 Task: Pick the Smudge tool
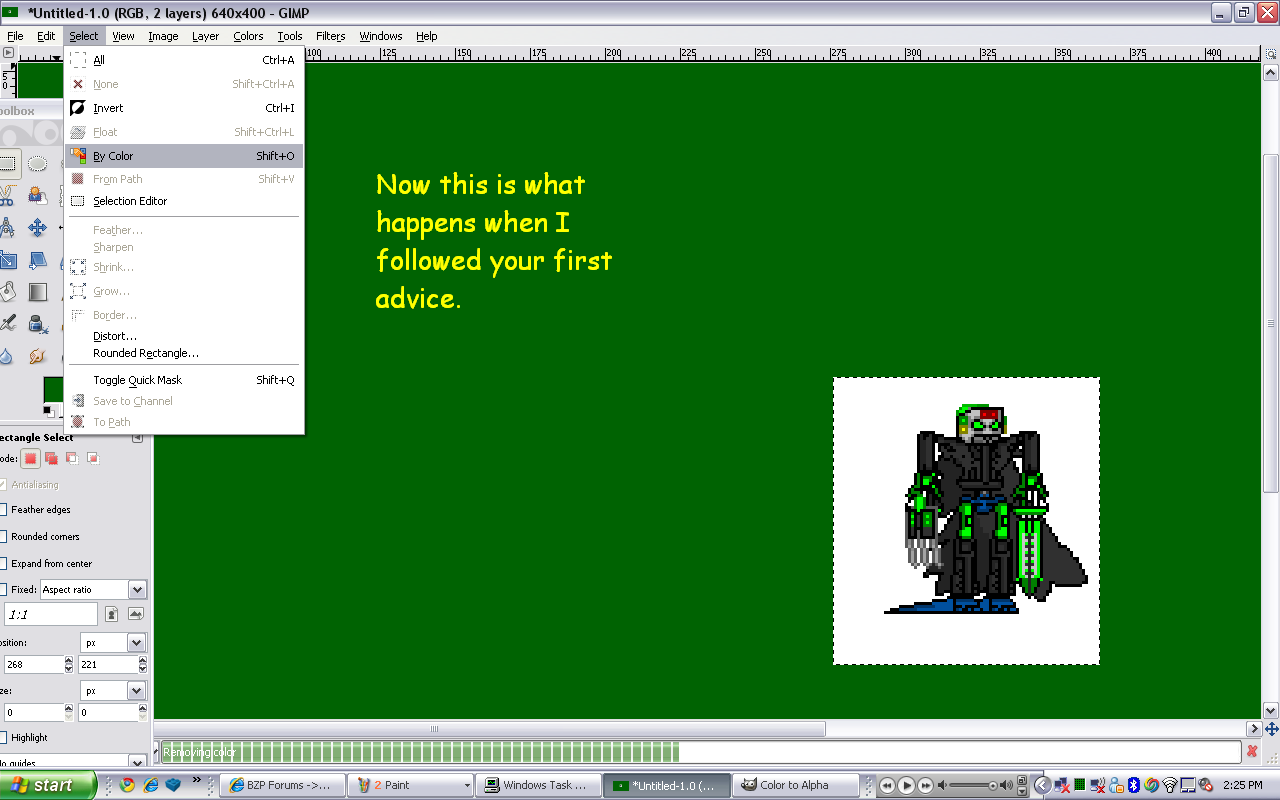coord(38,356)
